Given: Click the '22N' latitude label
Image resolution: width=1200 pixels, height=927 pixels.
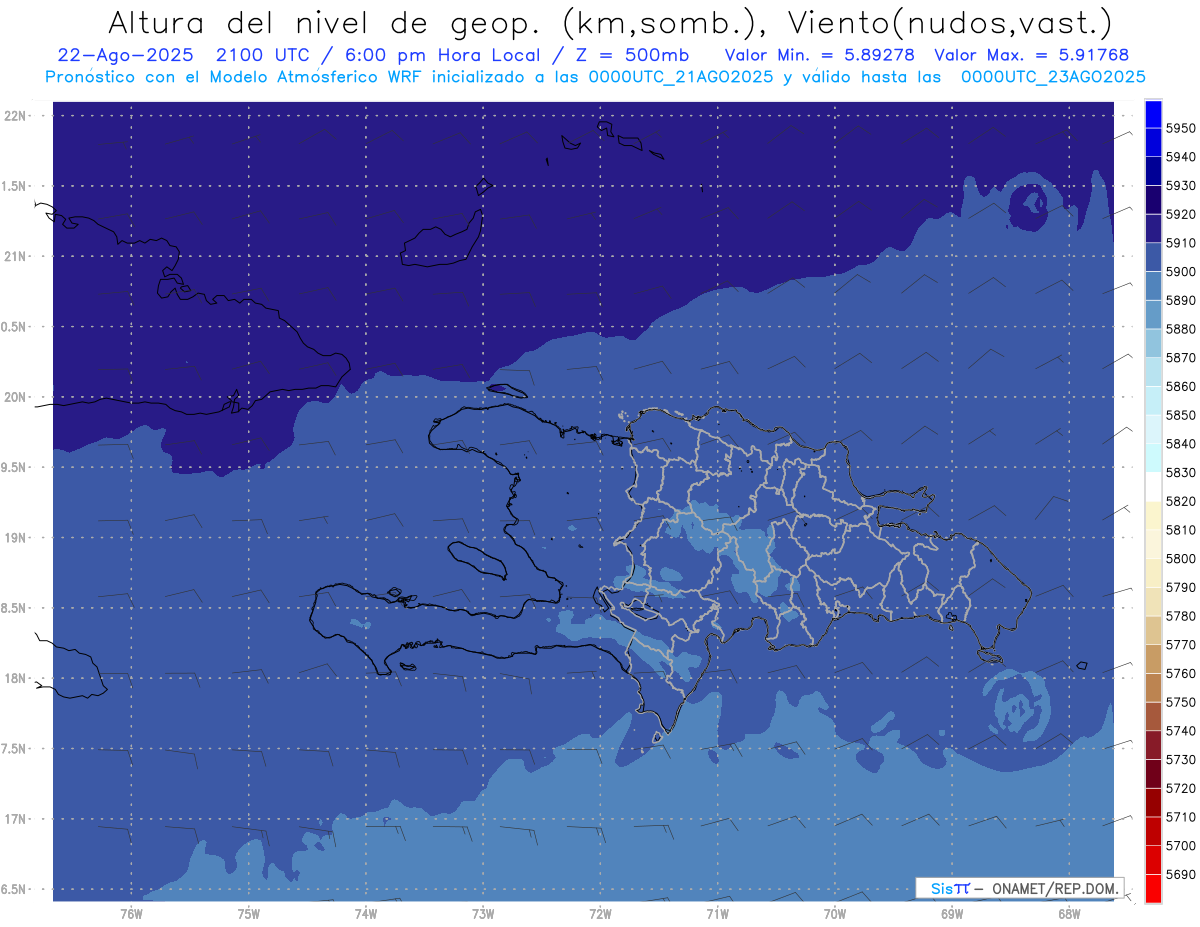Looking at the screenshot, I should pyautogui.click(x=15, y=115).
